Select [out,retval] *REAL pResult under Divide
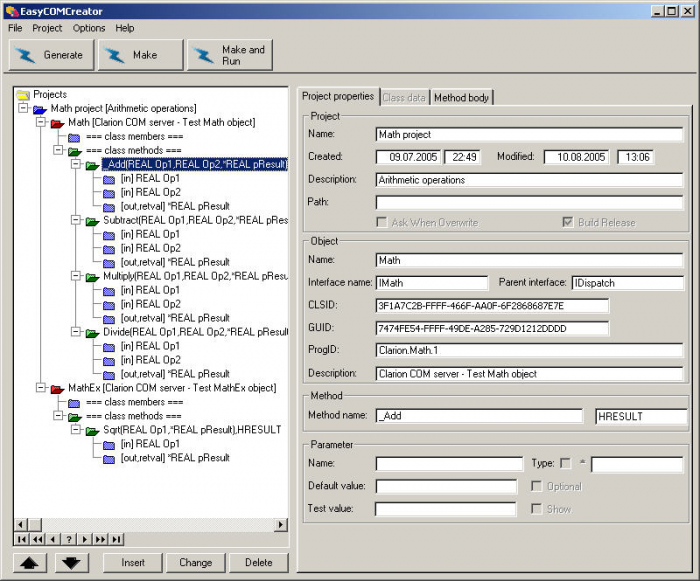 [x=175, y=374]
